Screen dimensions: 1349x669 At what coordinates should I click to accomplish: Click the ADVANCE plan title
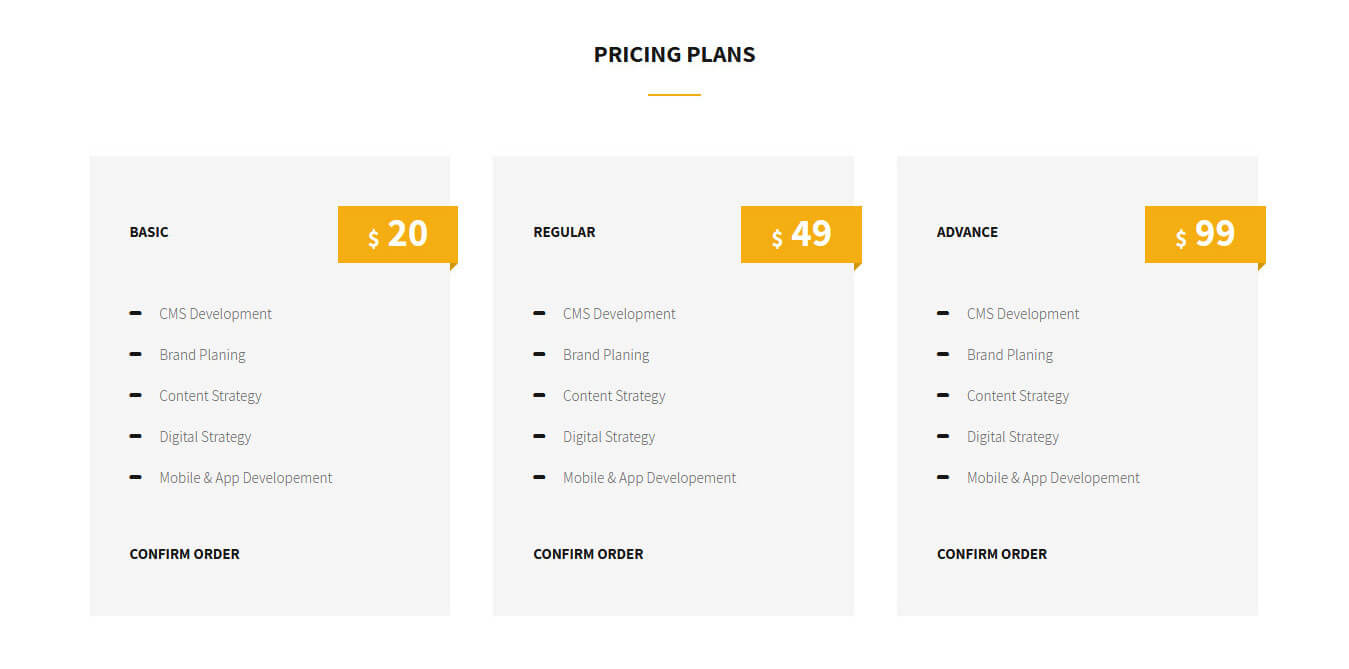[x=967, y=232]
